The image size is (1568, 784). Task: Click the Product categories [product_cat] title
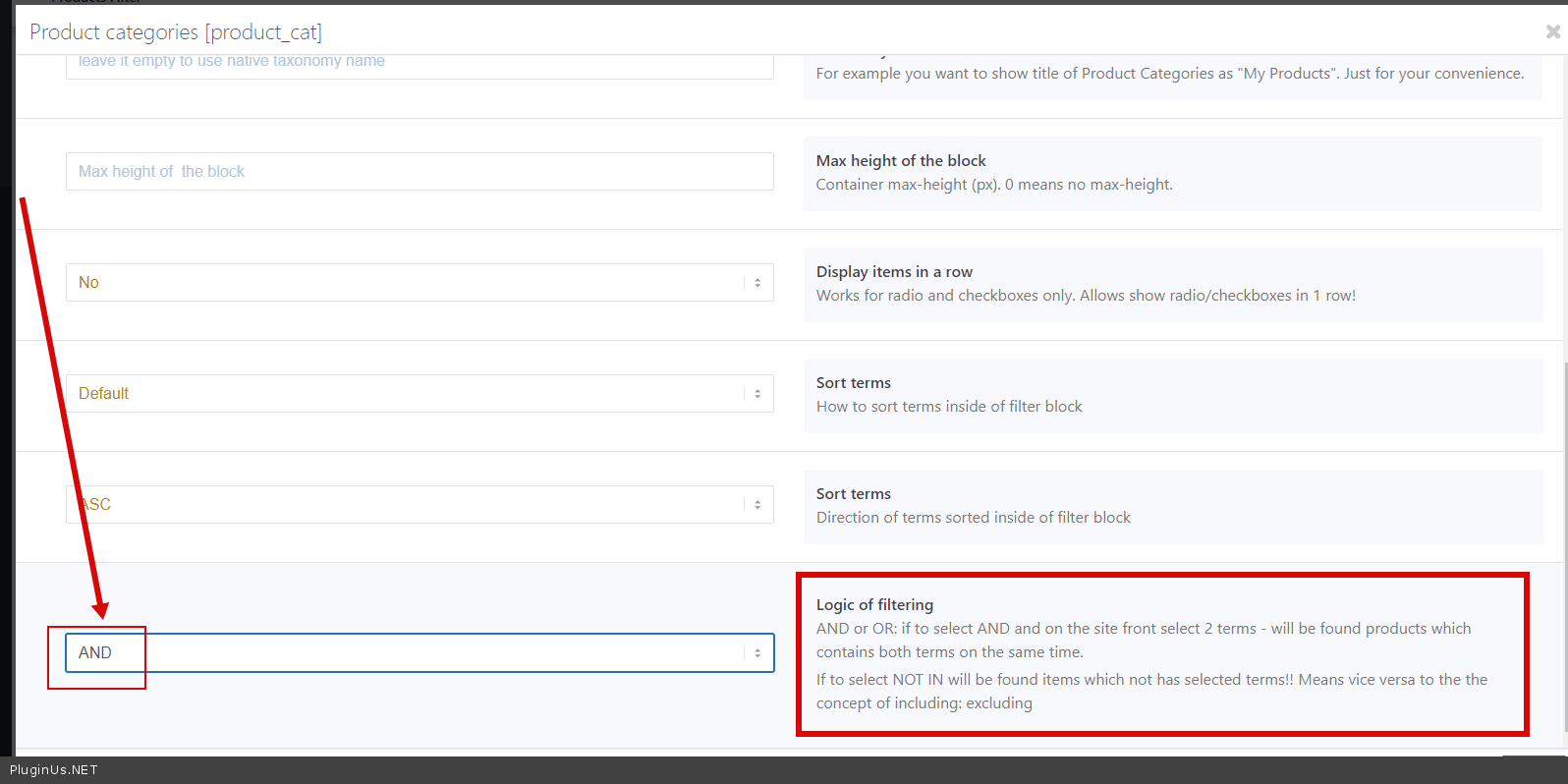tap(176, 32)
